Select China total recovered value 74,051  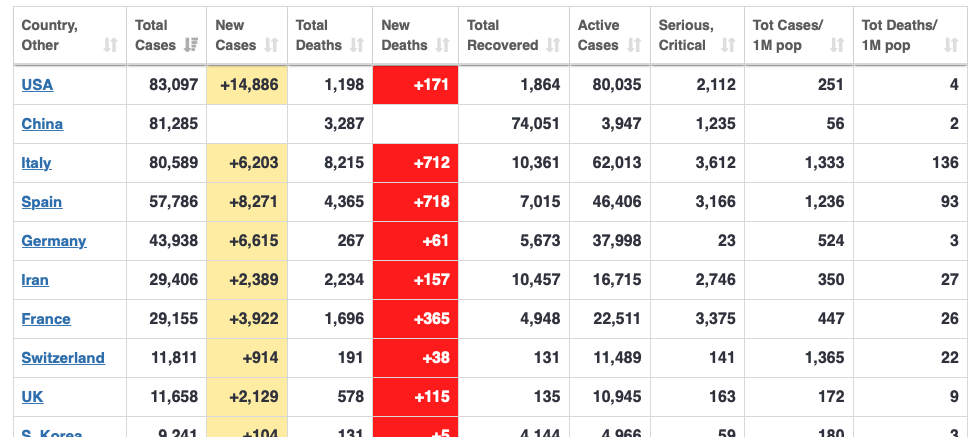pyautogui.click(x=535, y=124)
